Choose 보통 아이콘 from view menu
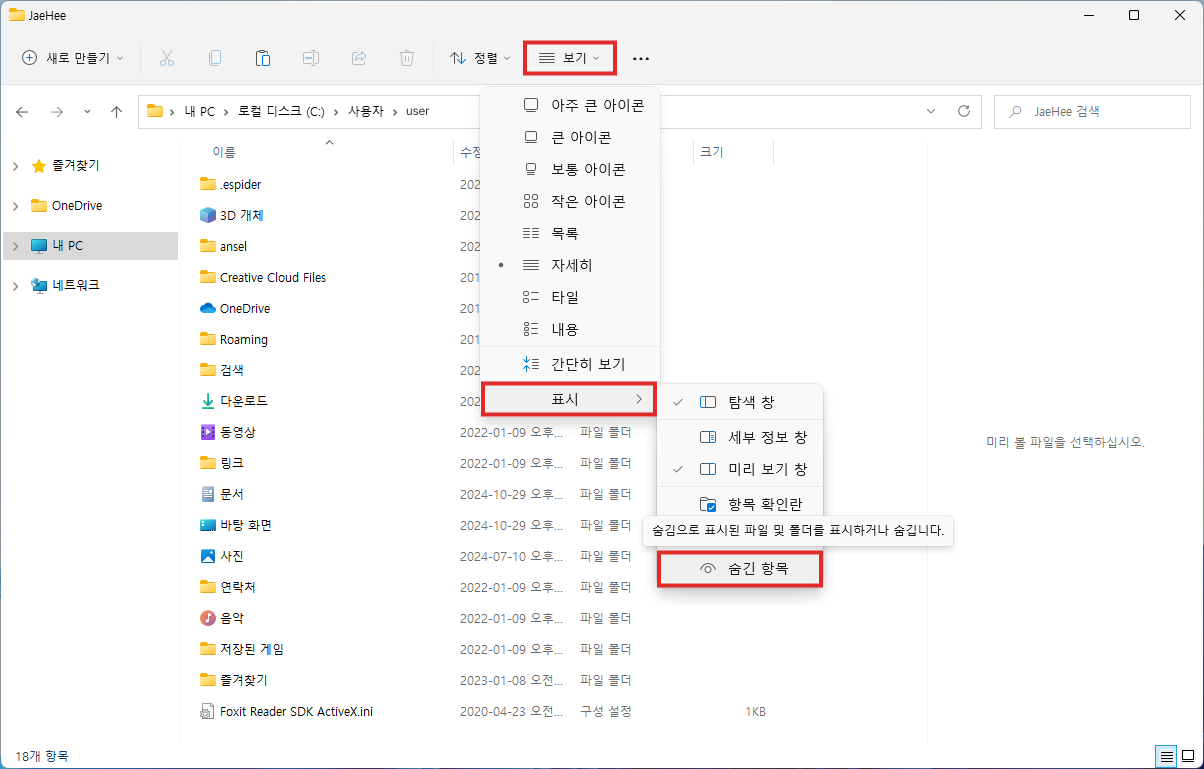Image resolution: width=1204 pixels, height=769 pixels. [x=570, y=169]
